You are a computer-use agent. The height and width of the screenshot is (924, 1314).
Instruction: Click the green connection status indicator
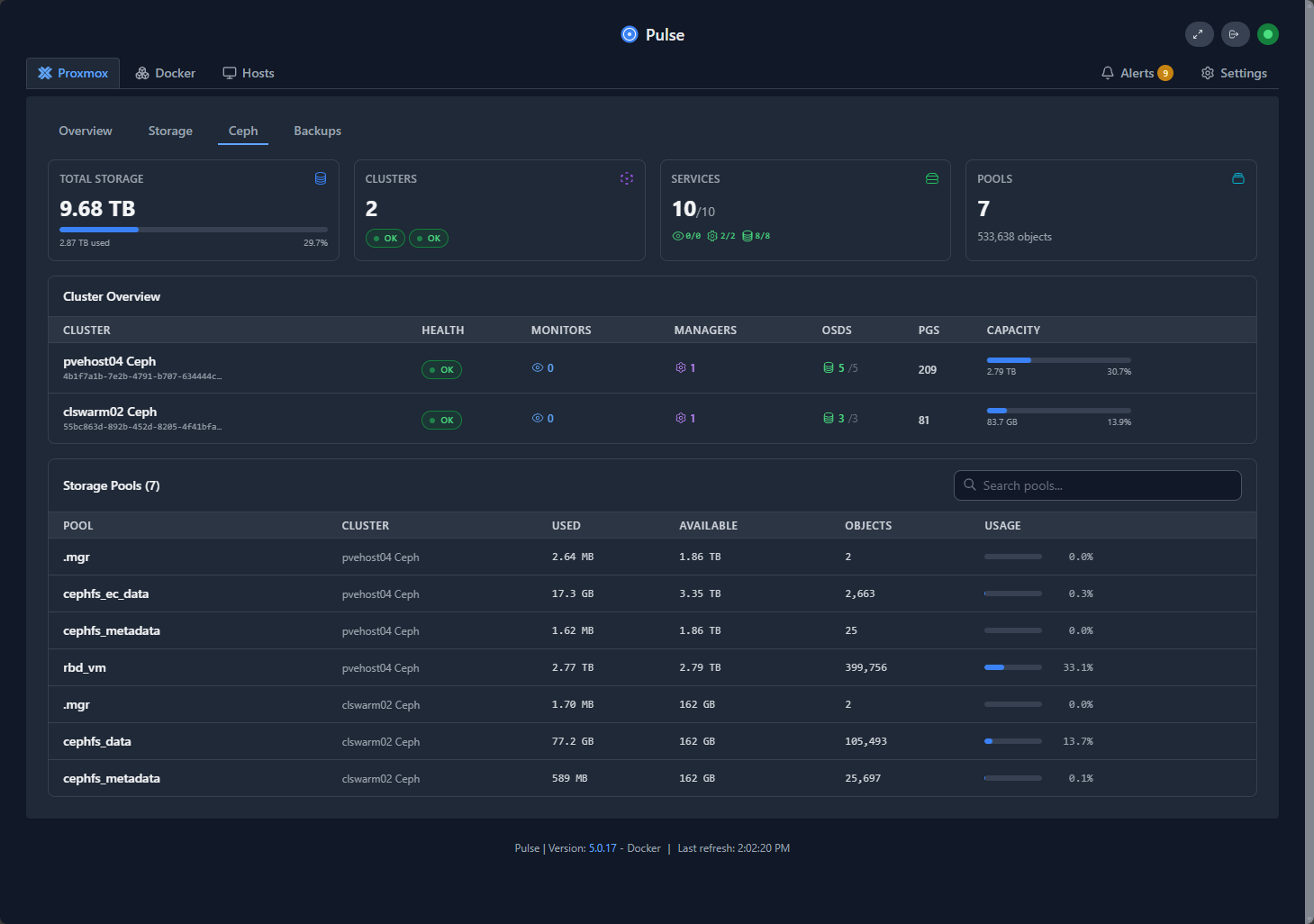point(1268,34)
